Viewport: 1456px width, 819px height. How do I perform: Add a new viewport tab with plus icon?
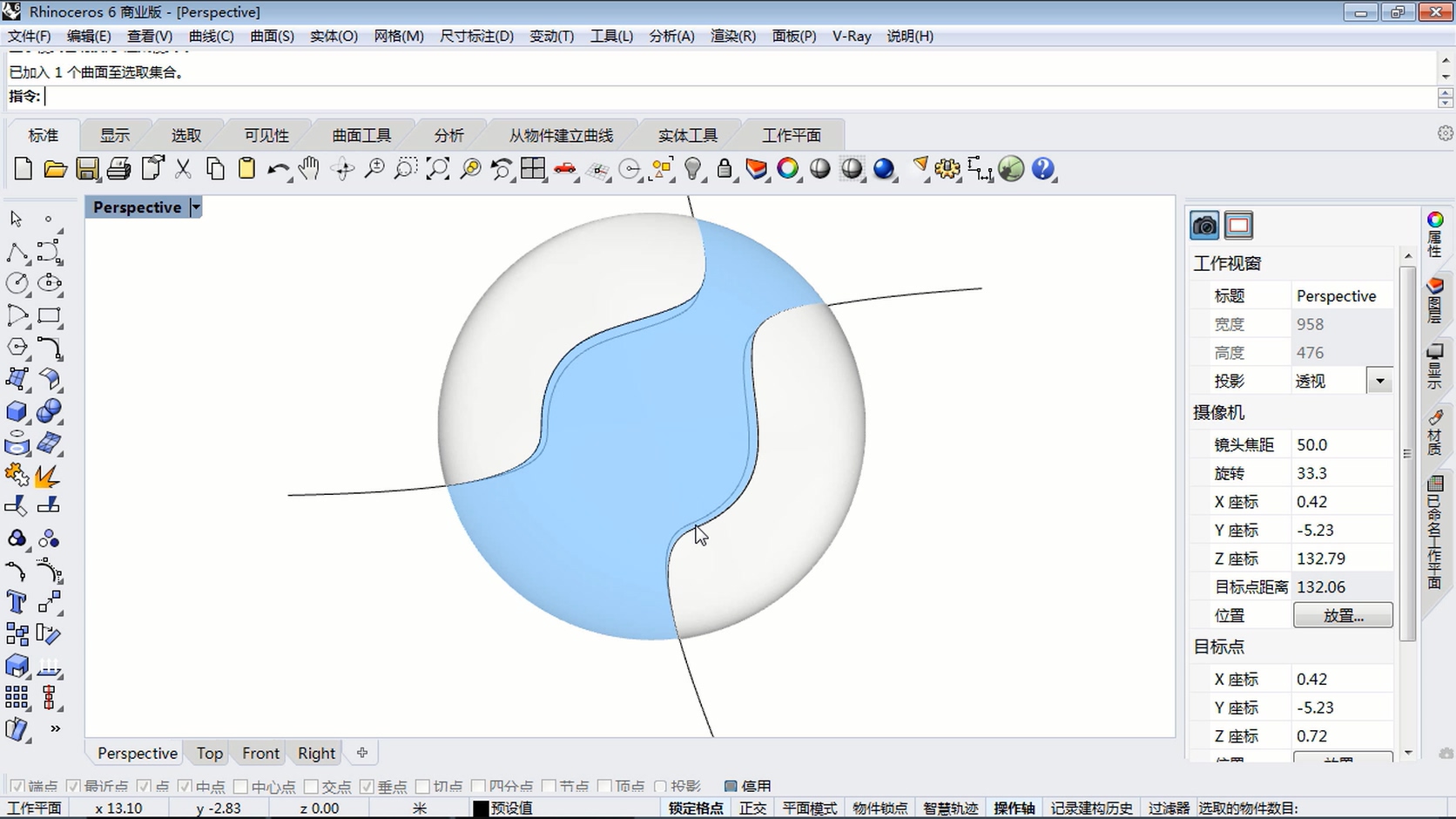tap(362, 753)
